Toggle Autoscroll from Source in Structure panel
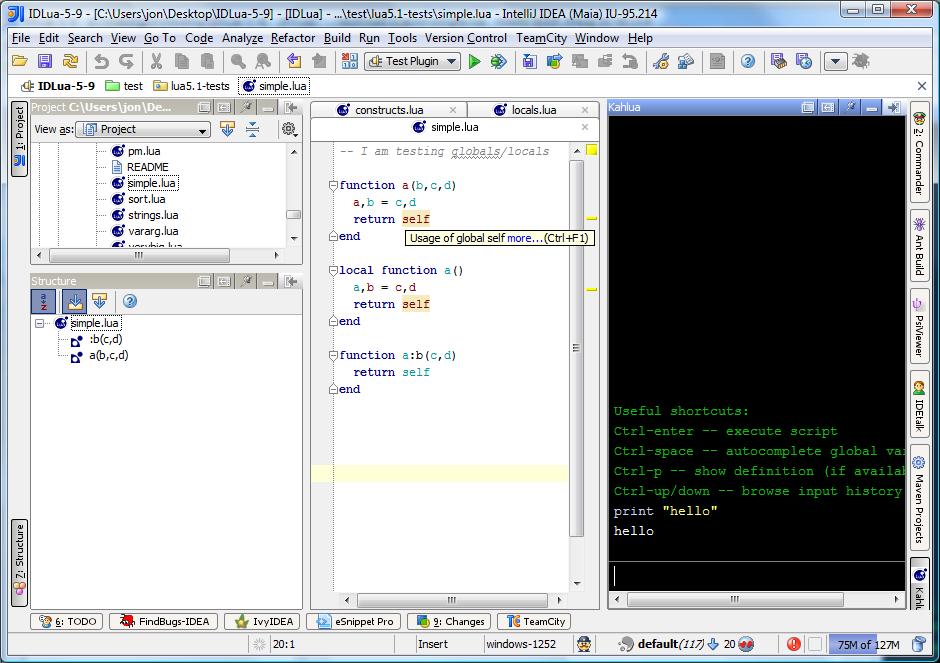This screenshot has height=663, width=940. tap(99, 301)
